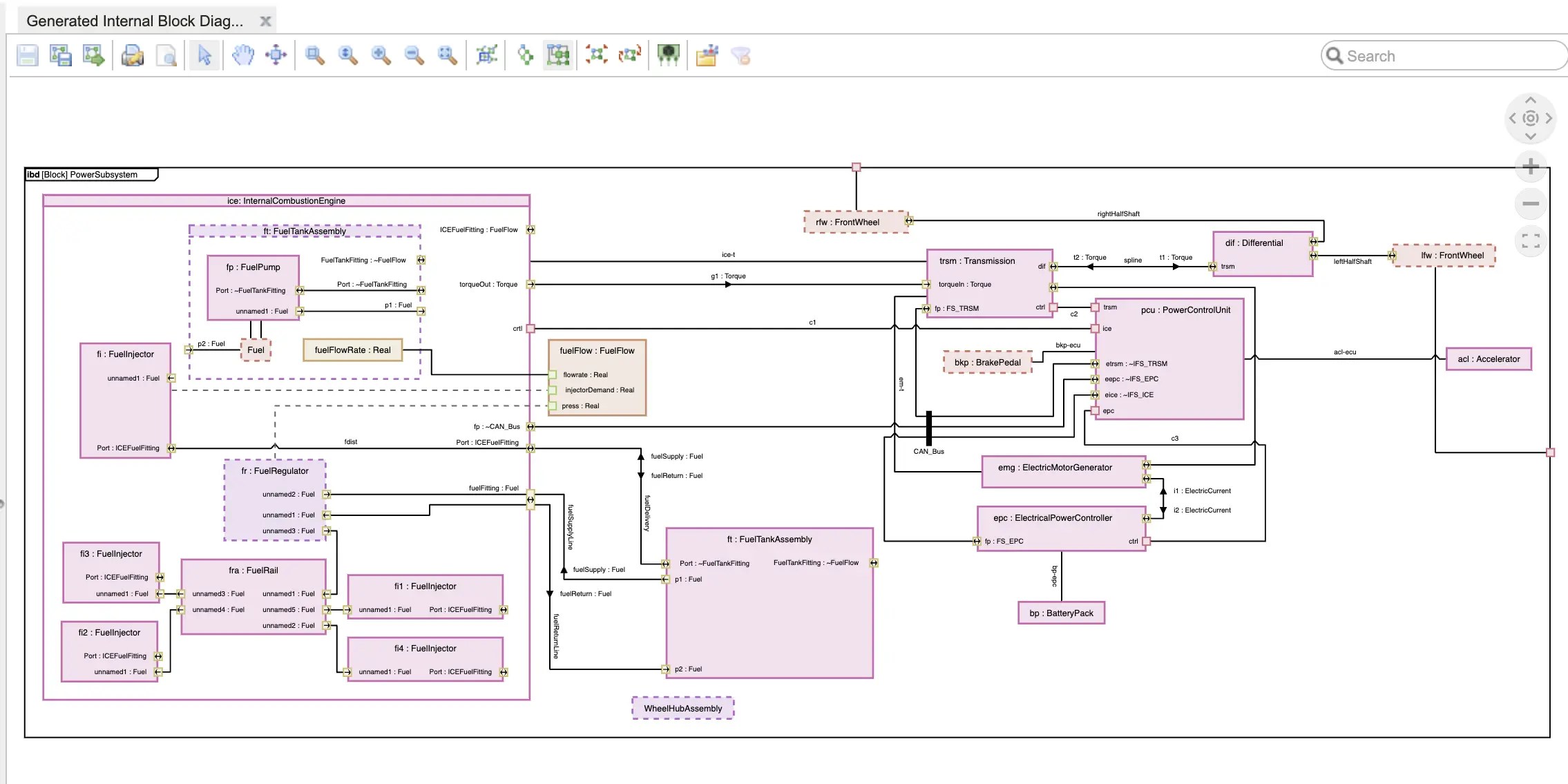The width and height of the screenshot is (1568, 784).
Task: Activate the Zoom Out magnifier tool
Action: (414, 55)
